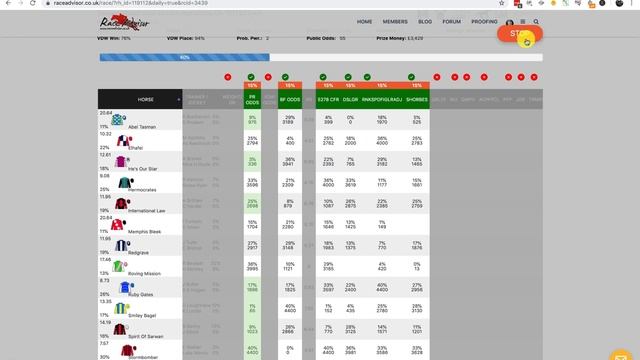This screenshot has width=640, height=360.
Task: Enable red X toggle between PR ODDS and BF ODDS
Action: 268,77
